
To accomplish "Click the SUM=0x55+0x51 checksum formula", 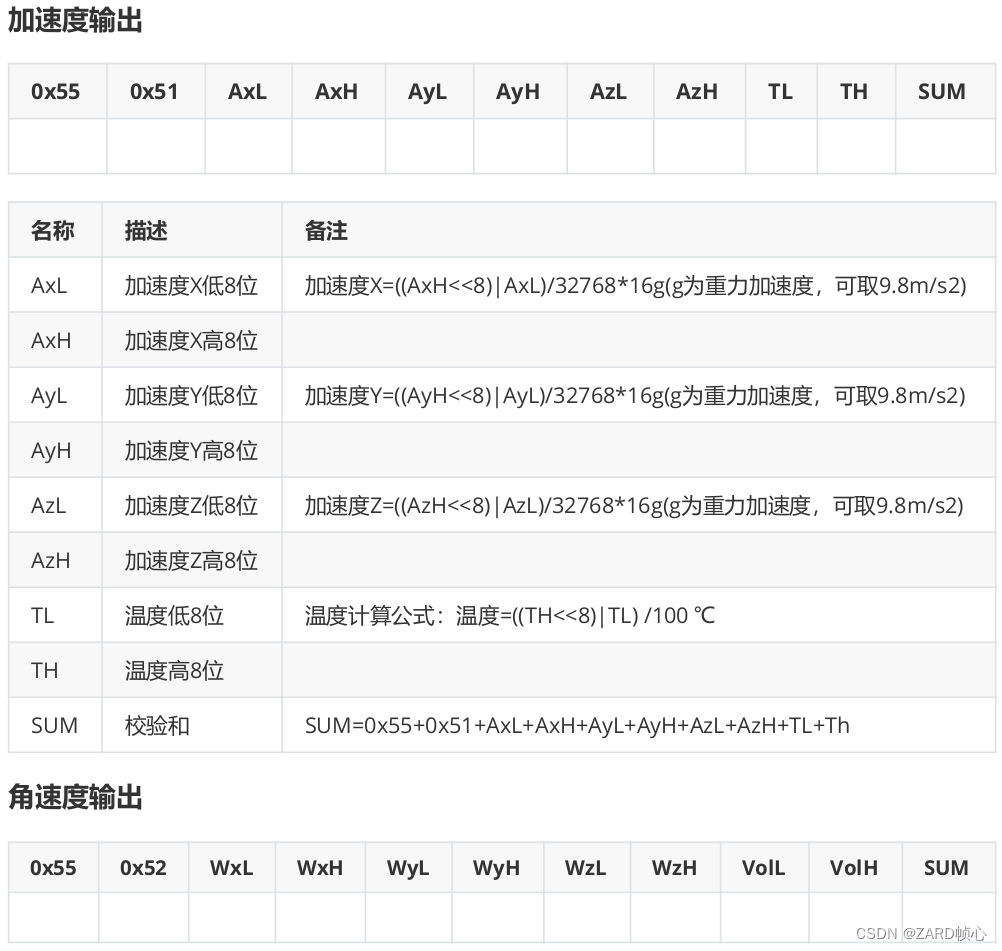I will tap(577, 725).
